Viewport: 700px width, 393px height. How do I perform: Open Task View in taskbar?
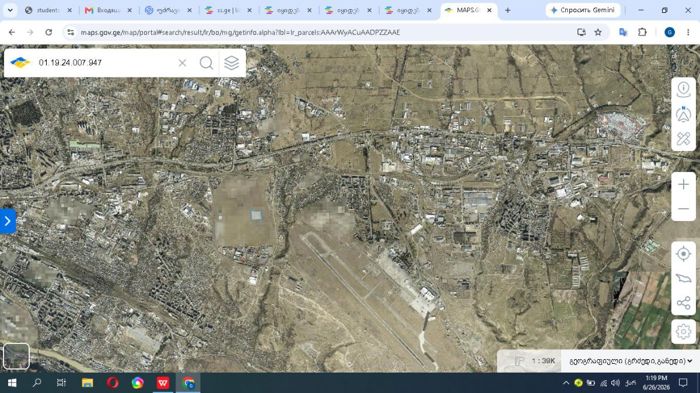click(62, 383)
